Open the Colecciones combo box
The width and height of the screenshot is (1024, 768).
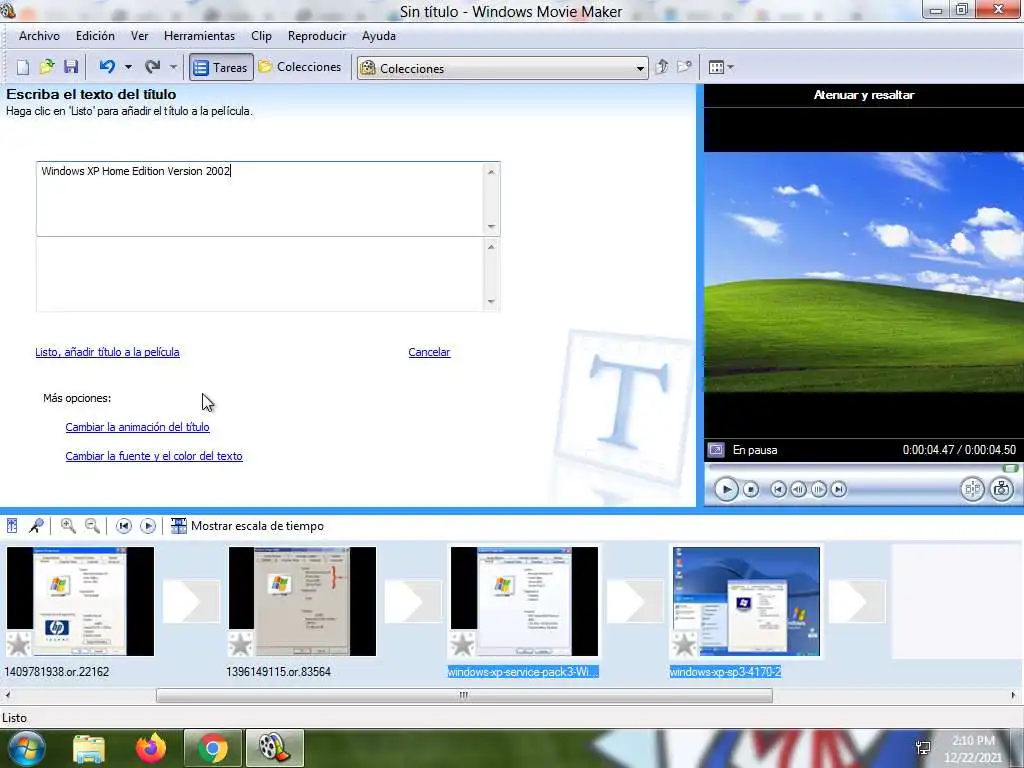pyautogui.click(x=502, y=68)
